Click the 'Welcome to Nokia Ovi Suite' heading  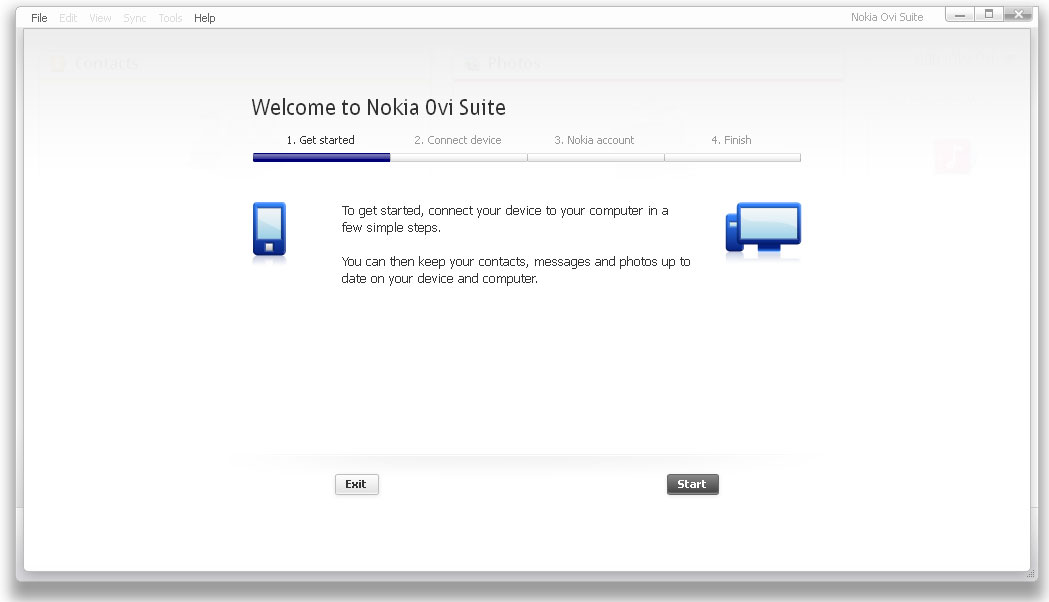pos(379,107)
